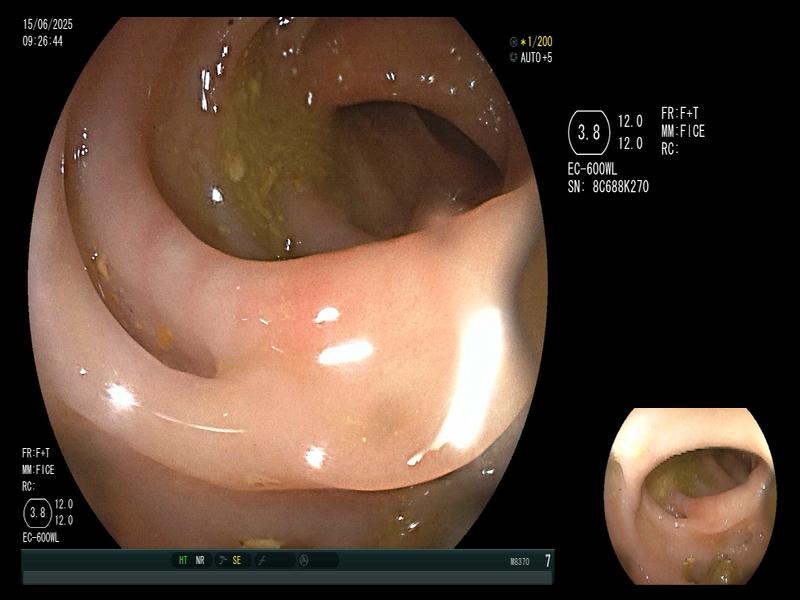Click the date 15/06/2025

(x=48, y=24)
